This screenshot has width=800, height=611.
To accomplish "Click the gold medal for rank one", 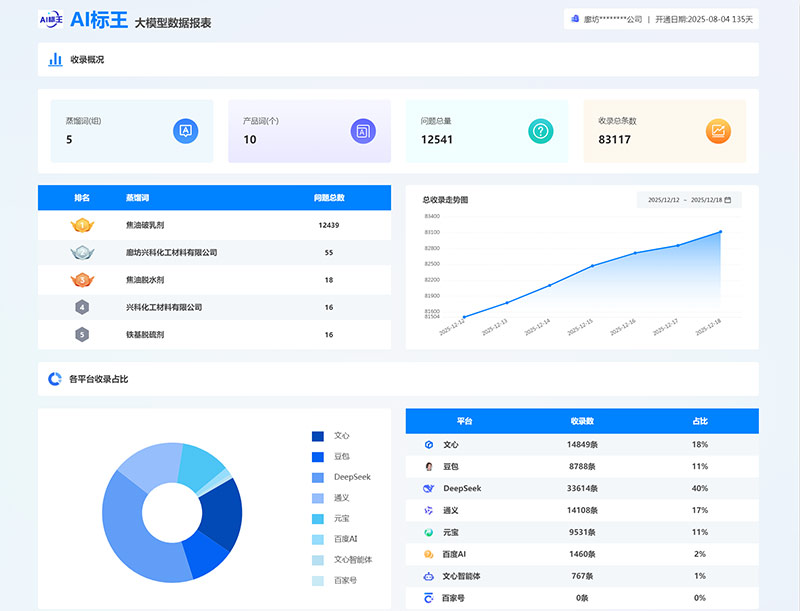I will pos(82,225).
